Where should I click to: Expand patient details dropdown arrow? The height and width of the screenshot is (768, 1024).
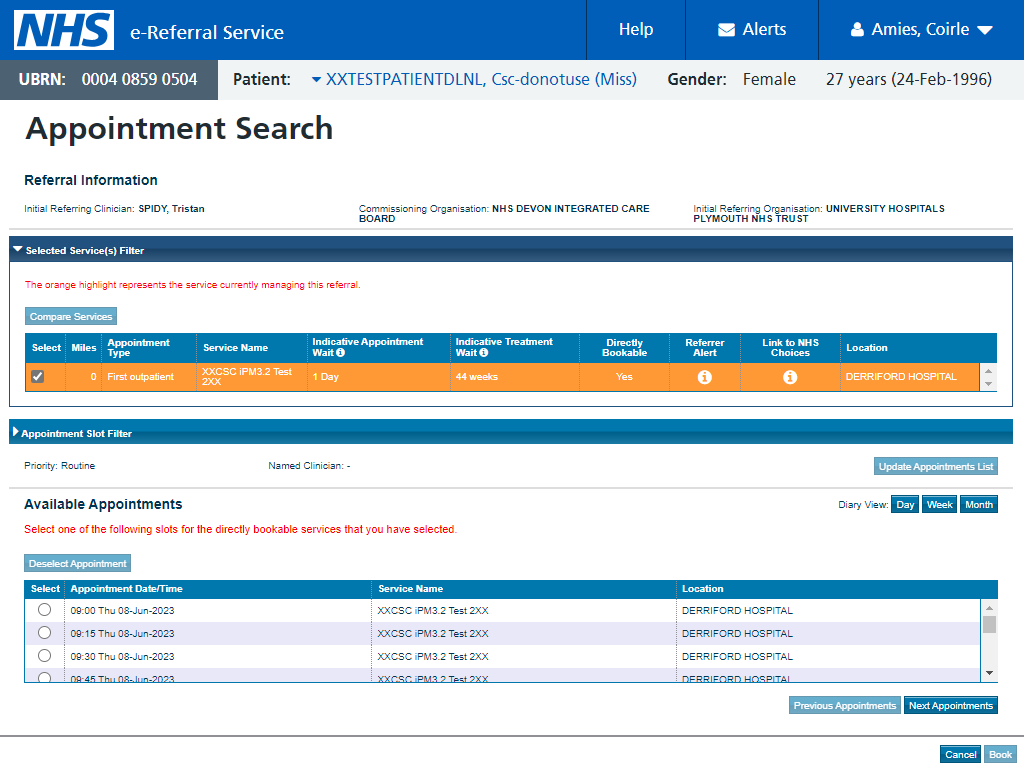tap(316, 80)
